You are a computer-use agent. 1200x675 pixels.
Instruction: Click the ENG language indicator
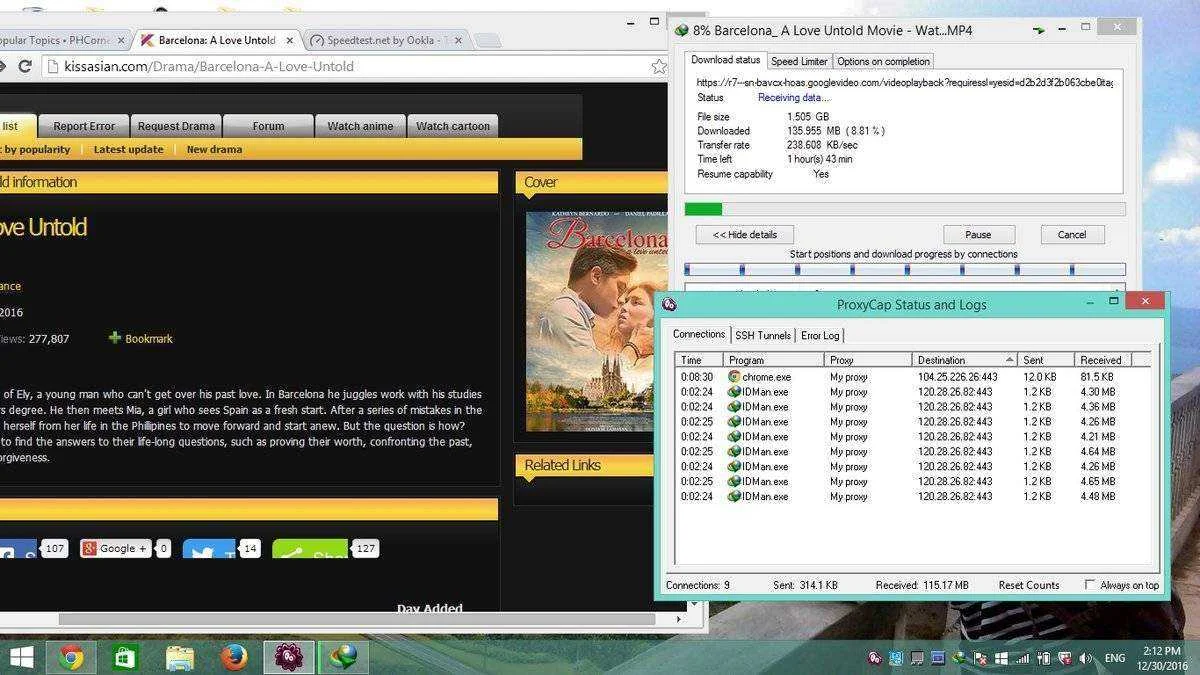point(1114,658)
